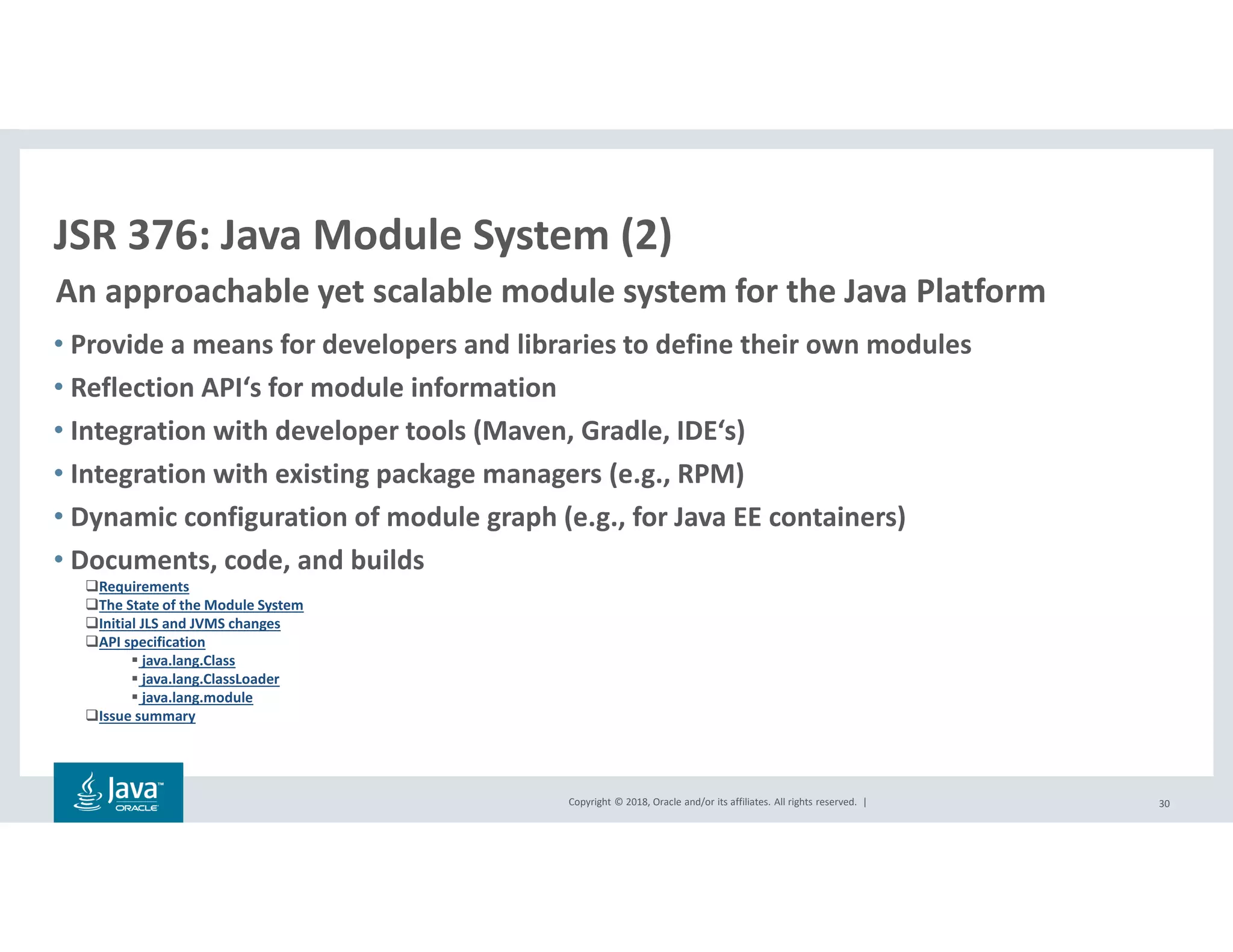
Task: Open the java.lang.Class link
Action: (x=188, y=661)
